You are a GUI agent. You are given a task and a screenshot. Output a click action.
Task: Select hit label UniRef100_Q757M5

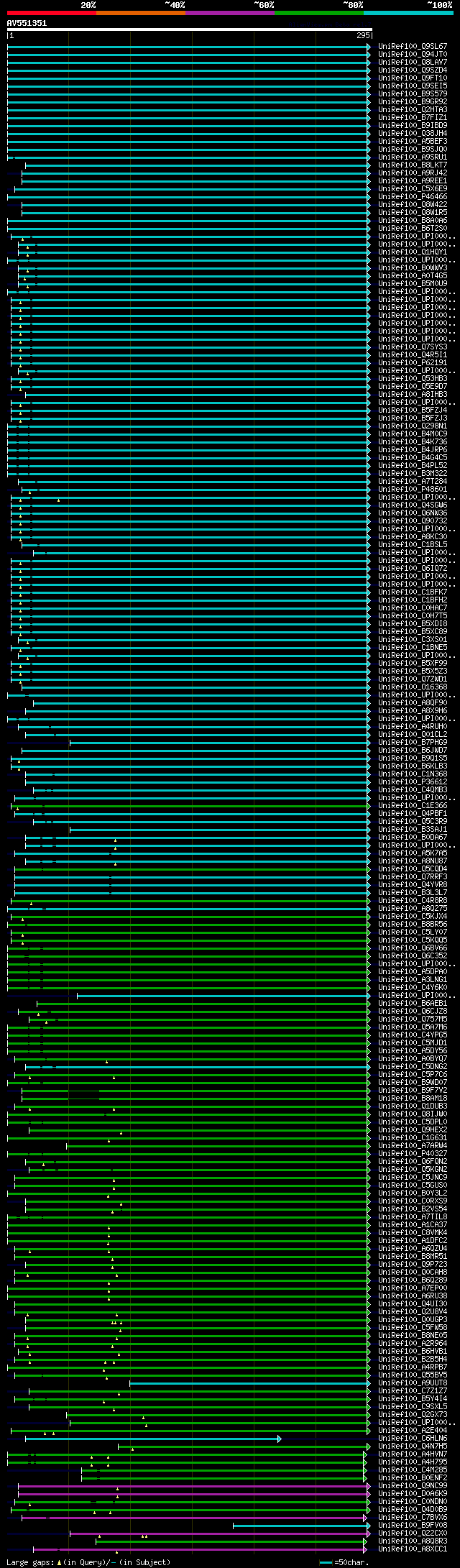413,1019
